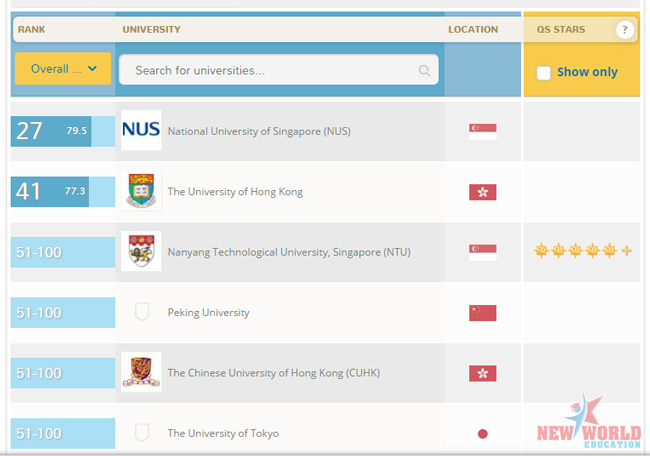Screen dimensions: 650x456
Task: Click the LOCATION column header
Action: point(473,29)
